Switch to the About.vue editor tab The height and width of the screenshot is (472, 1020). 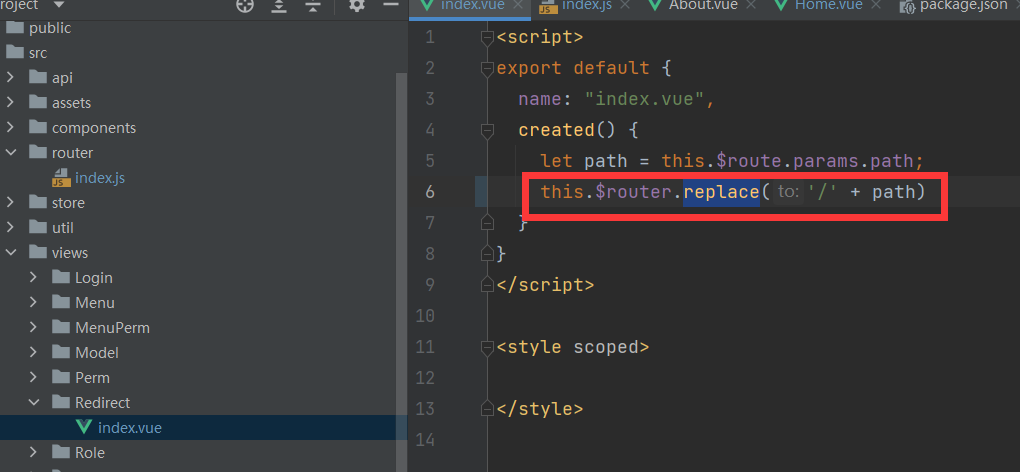(x=703, y=5)
